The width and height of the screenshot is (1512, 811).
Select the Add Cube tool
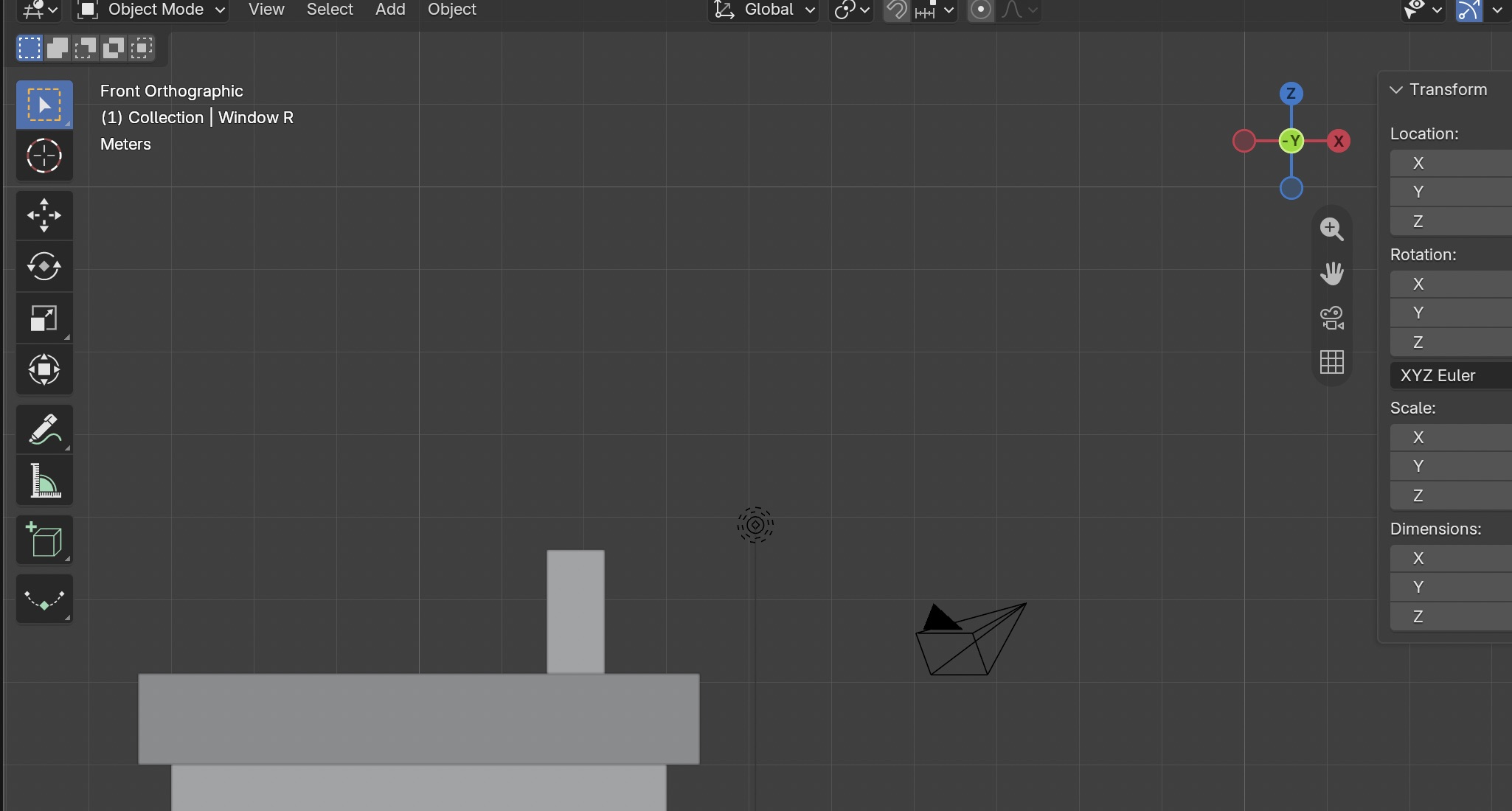coord(44,540)
